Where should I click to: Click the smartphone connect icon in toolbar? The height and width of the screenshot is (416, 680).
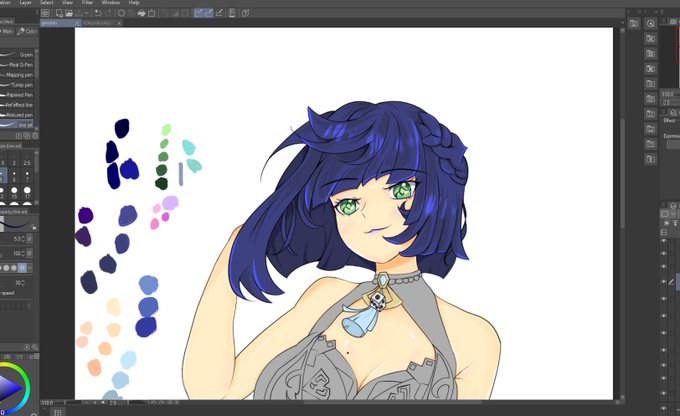click(x=232, y=13)
